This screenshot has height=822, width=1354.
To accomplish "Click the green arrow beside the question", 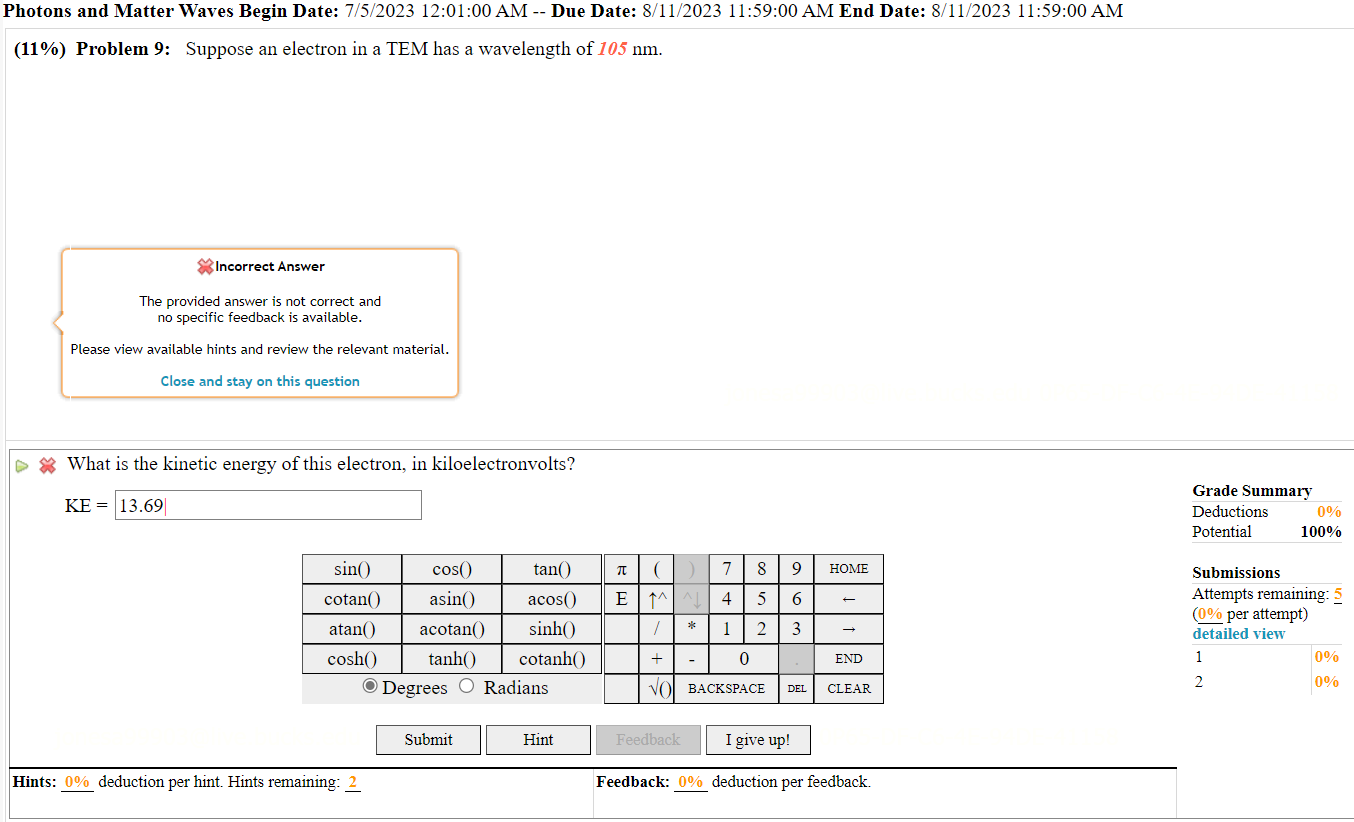I will [x=22, y=464].
